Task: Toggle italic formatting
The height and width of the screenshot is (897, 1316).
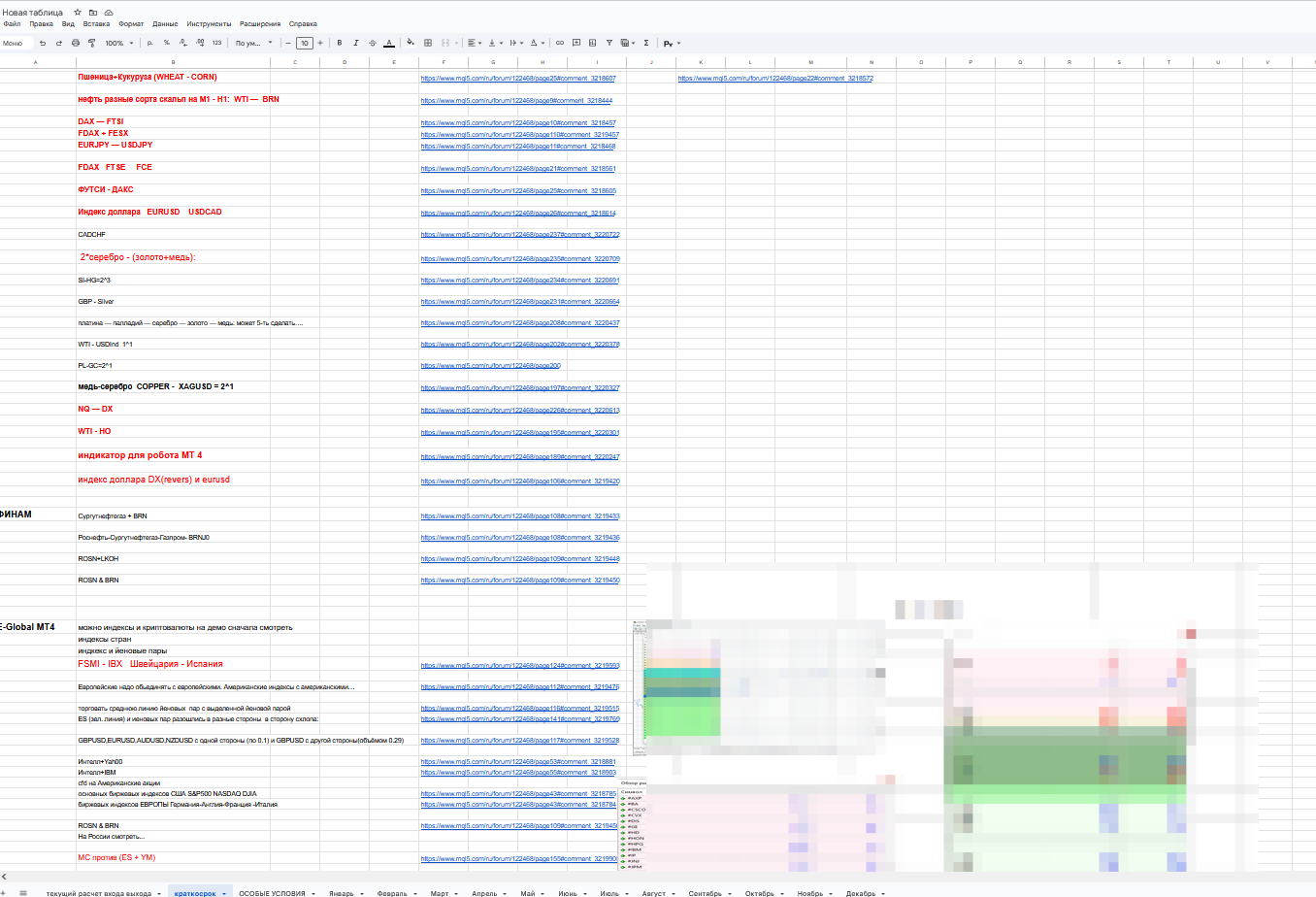Action: click(x=356, y=43)
